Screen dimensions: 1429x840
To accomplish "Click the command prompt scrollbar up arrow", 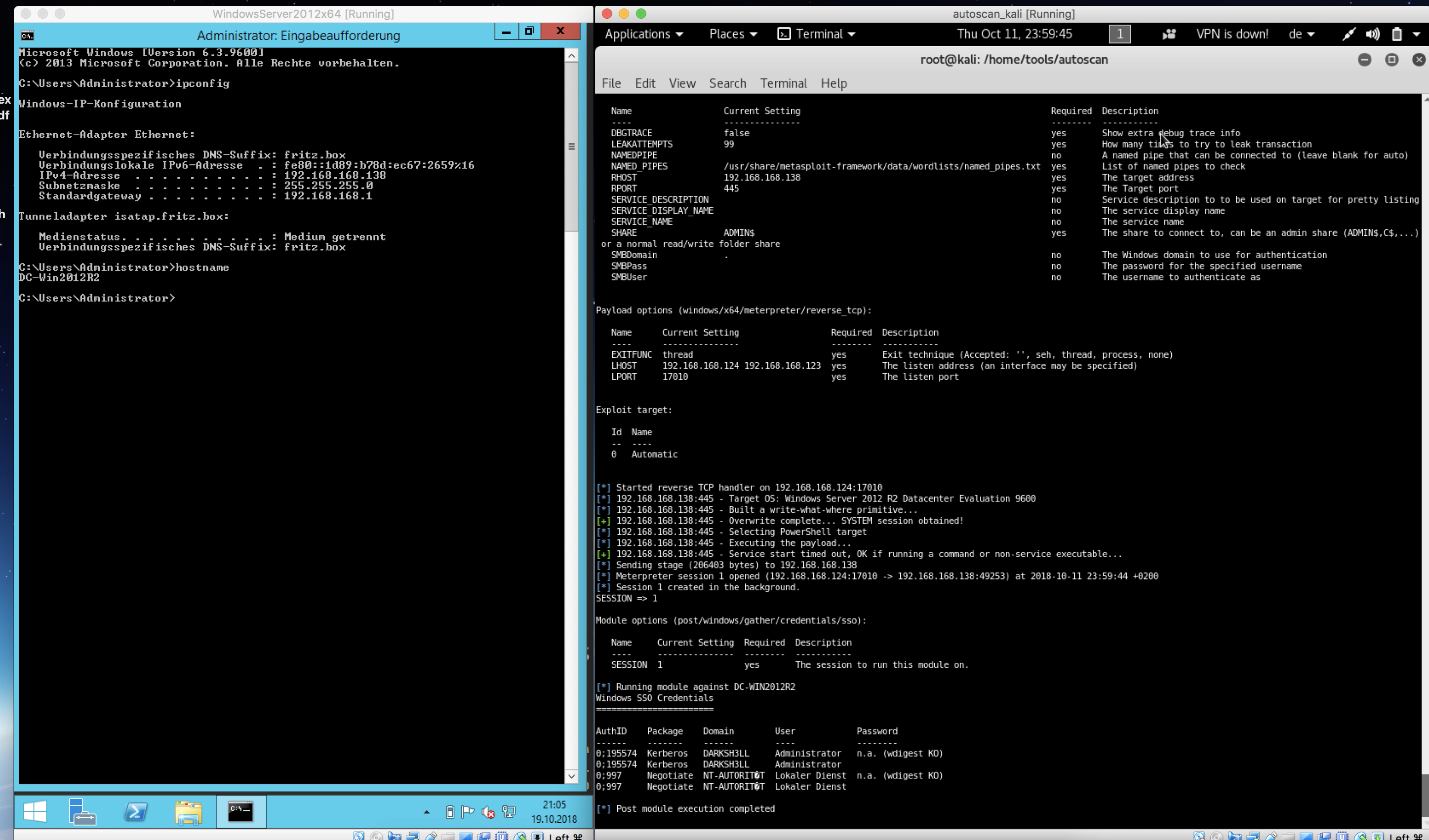I will (x=571, y=56).
